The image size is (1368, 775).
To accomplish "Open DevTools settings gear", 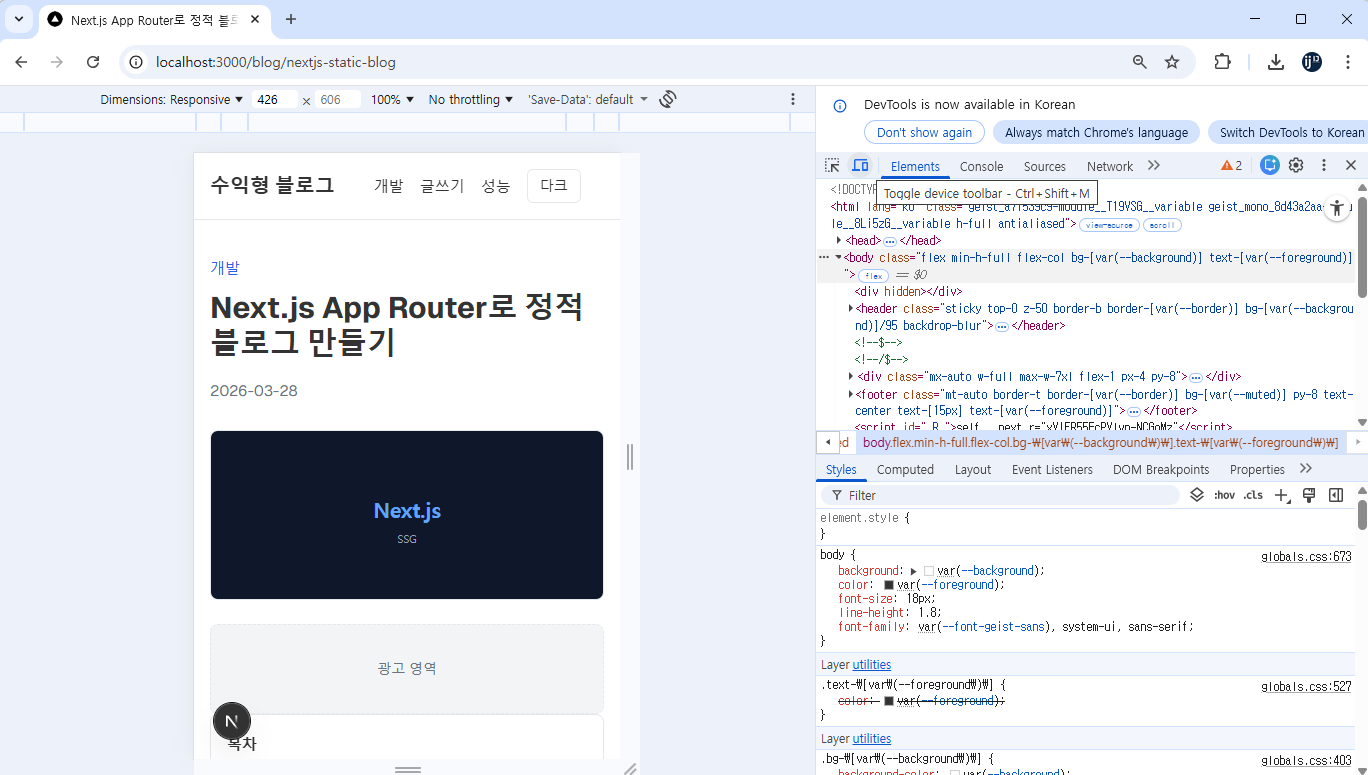I will 1296,165.
